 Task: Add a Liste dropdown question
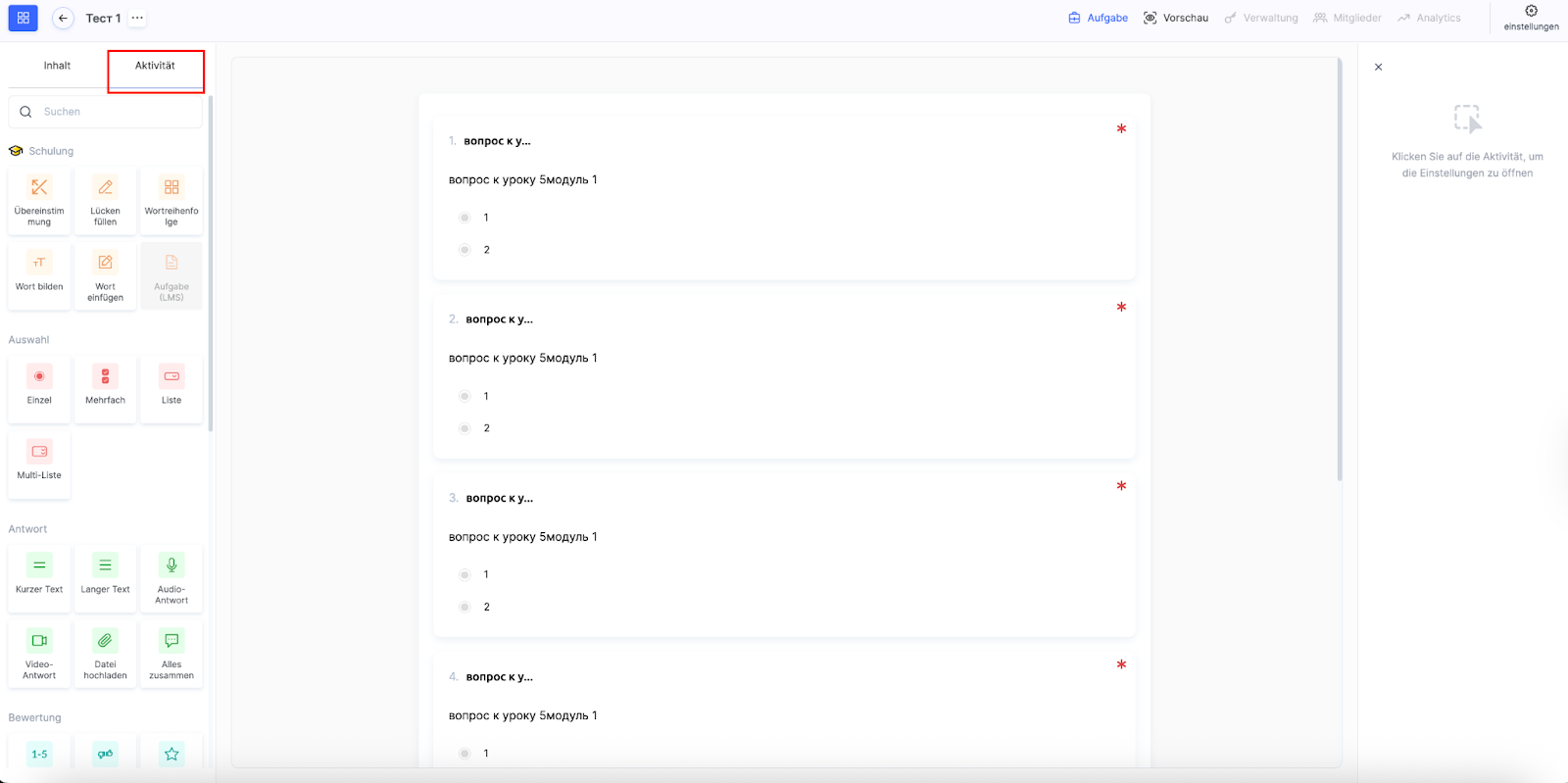[171, 389]
